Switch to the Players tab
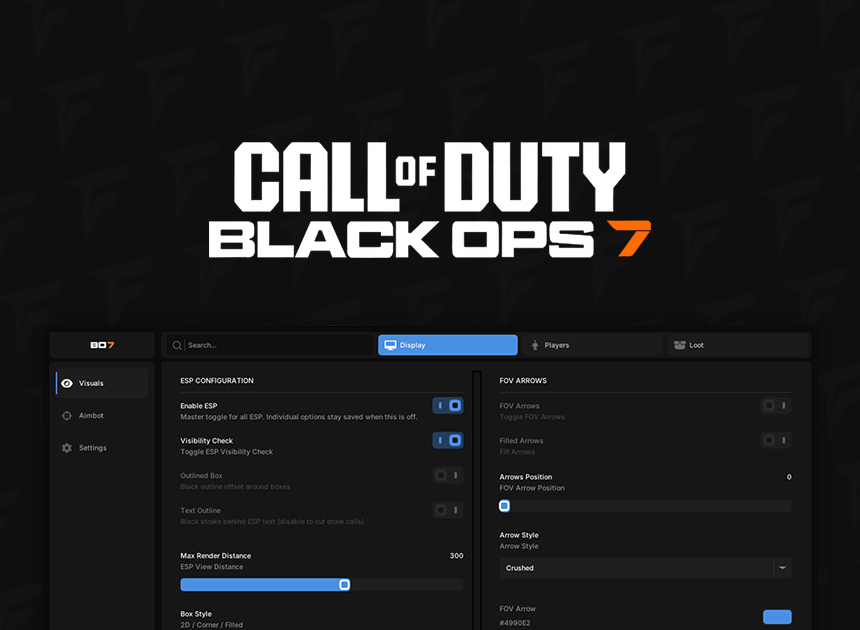The height and width of the screenshot is (630, 860). pos(592,345)
